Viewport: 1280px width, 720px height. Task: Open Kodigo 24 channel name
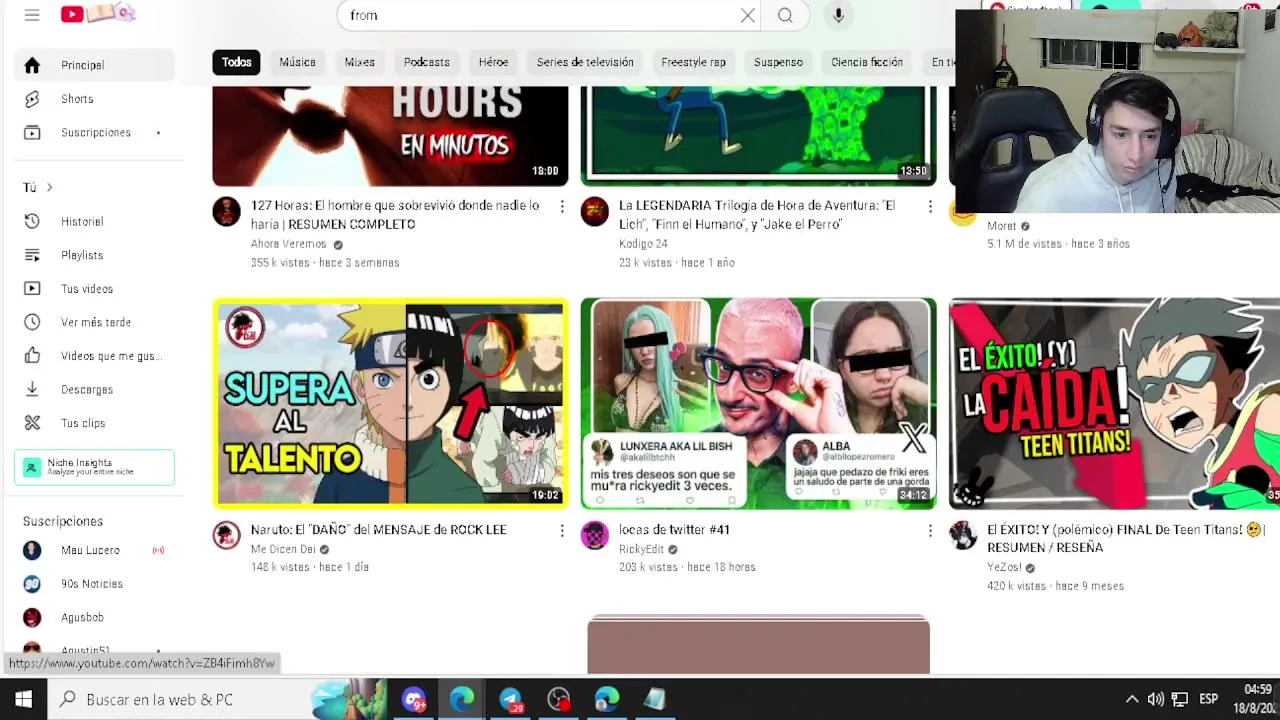coord(643,244)
